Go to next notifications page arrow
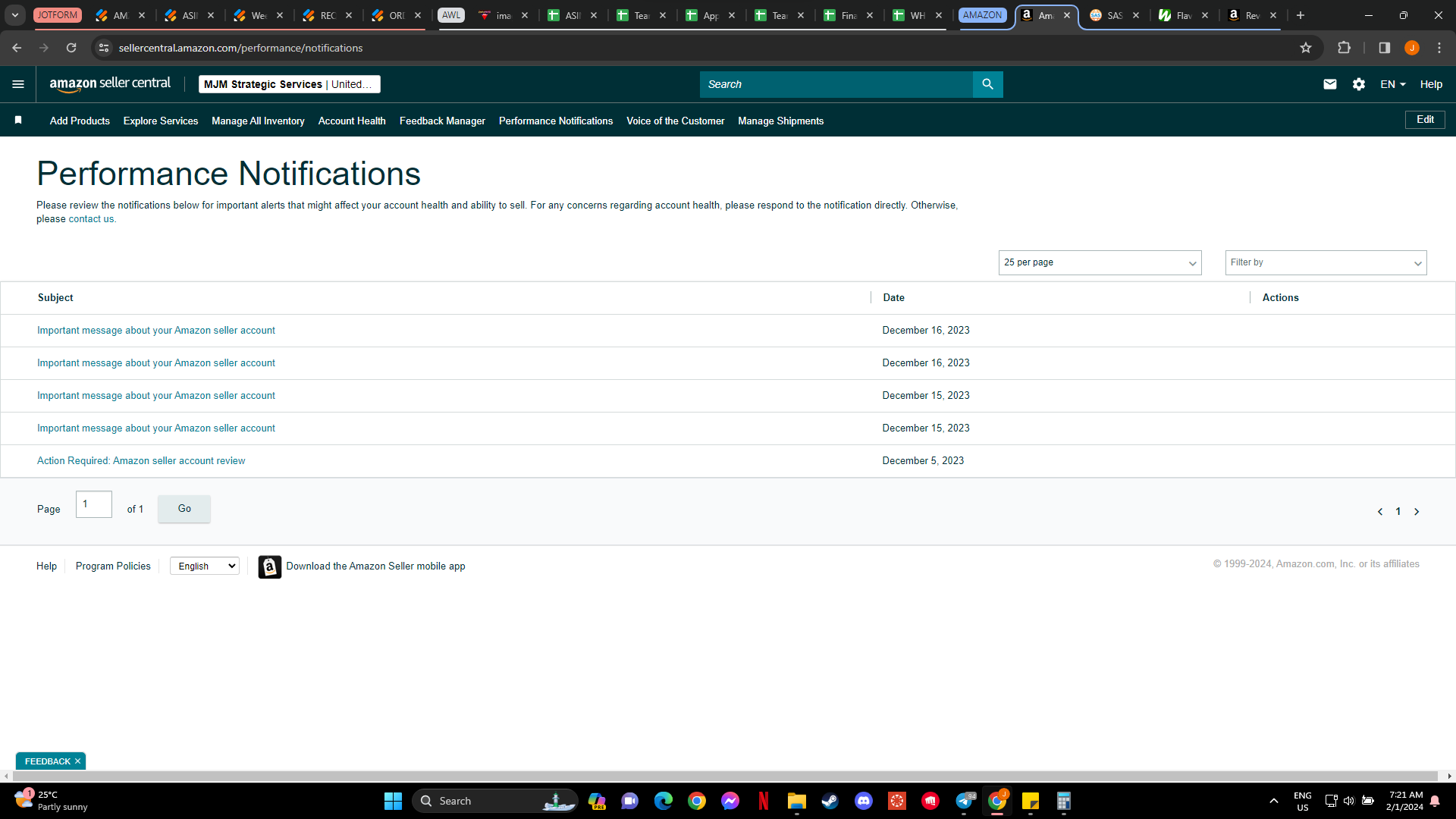The height and width of the screenshot is (819, 1456). click(x=1417, y=512)
